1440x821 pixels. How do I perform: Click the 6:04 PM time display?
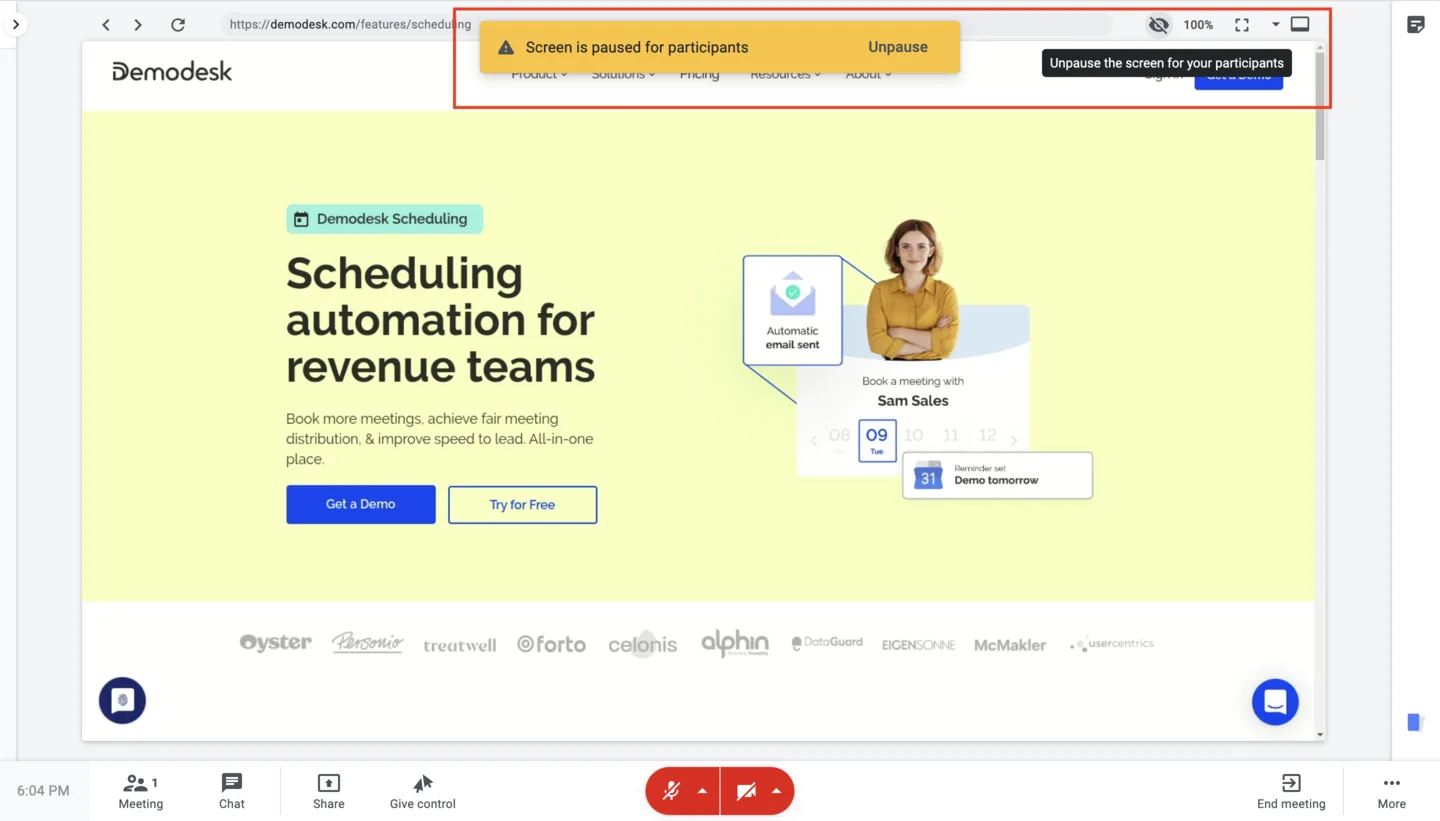tap(43, 791)
